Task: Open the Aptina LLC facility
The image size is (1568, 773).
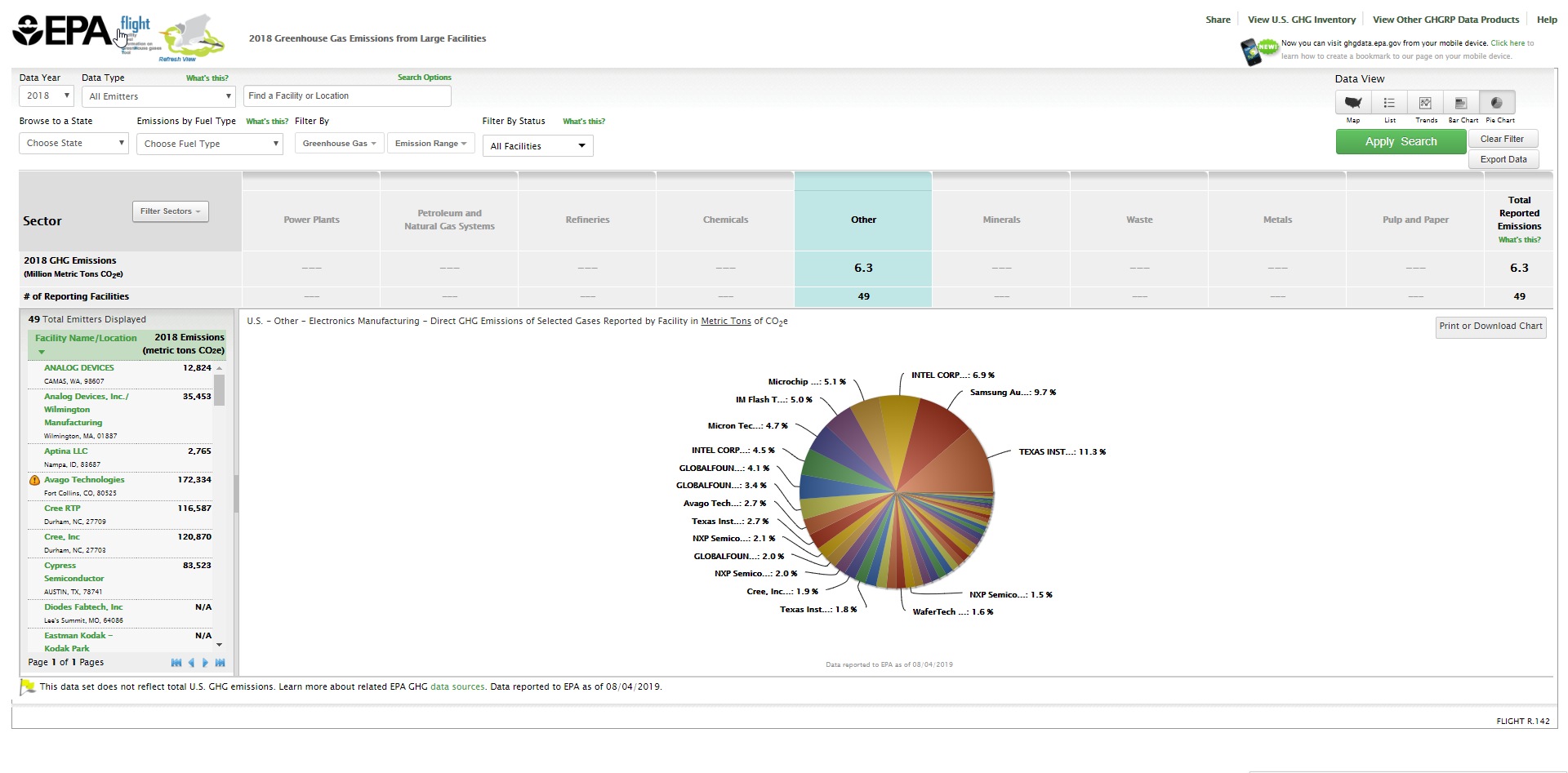Action: 65,451
